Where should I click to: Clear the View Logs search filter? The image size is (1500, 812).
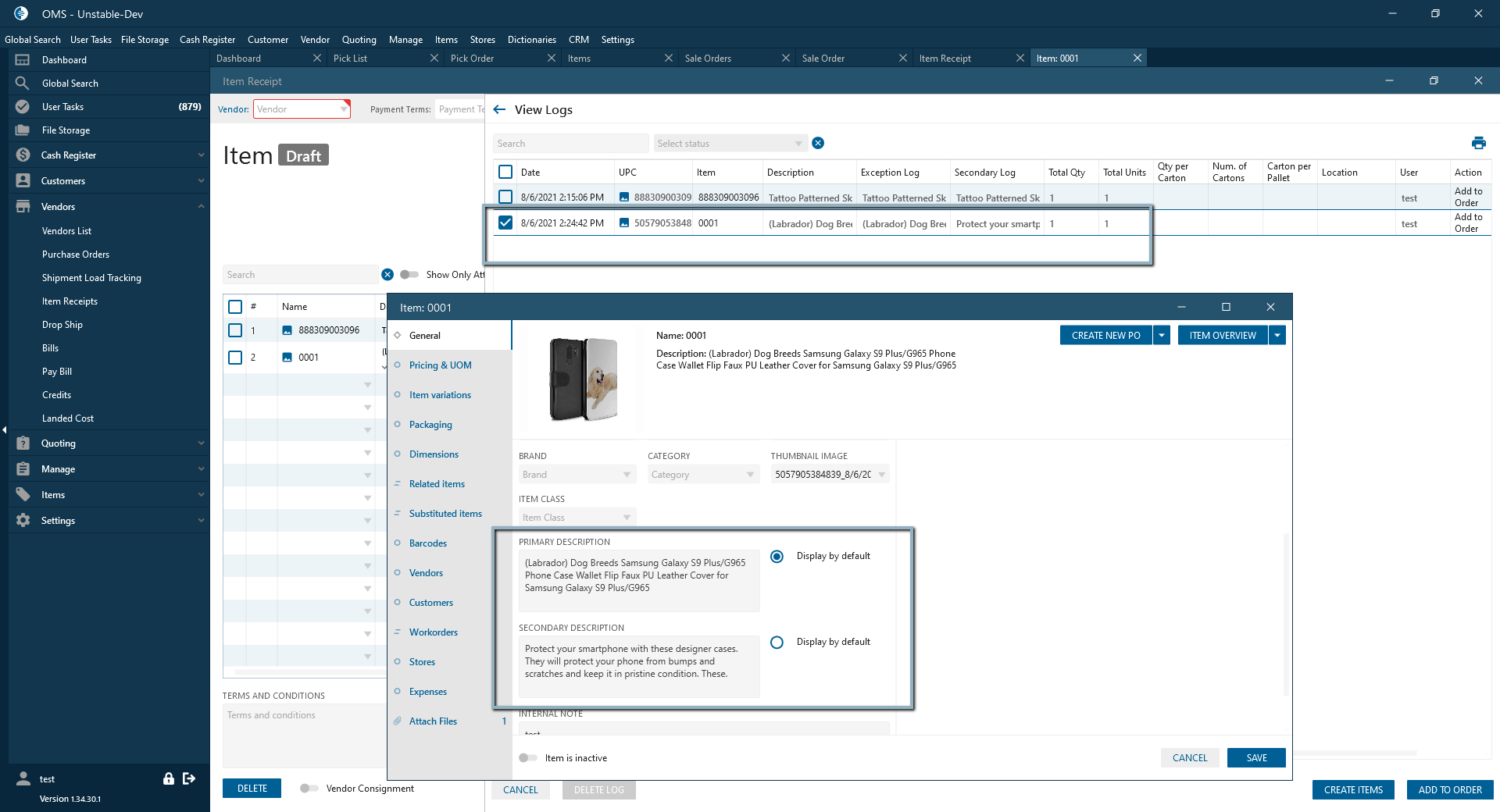(818, 143)
